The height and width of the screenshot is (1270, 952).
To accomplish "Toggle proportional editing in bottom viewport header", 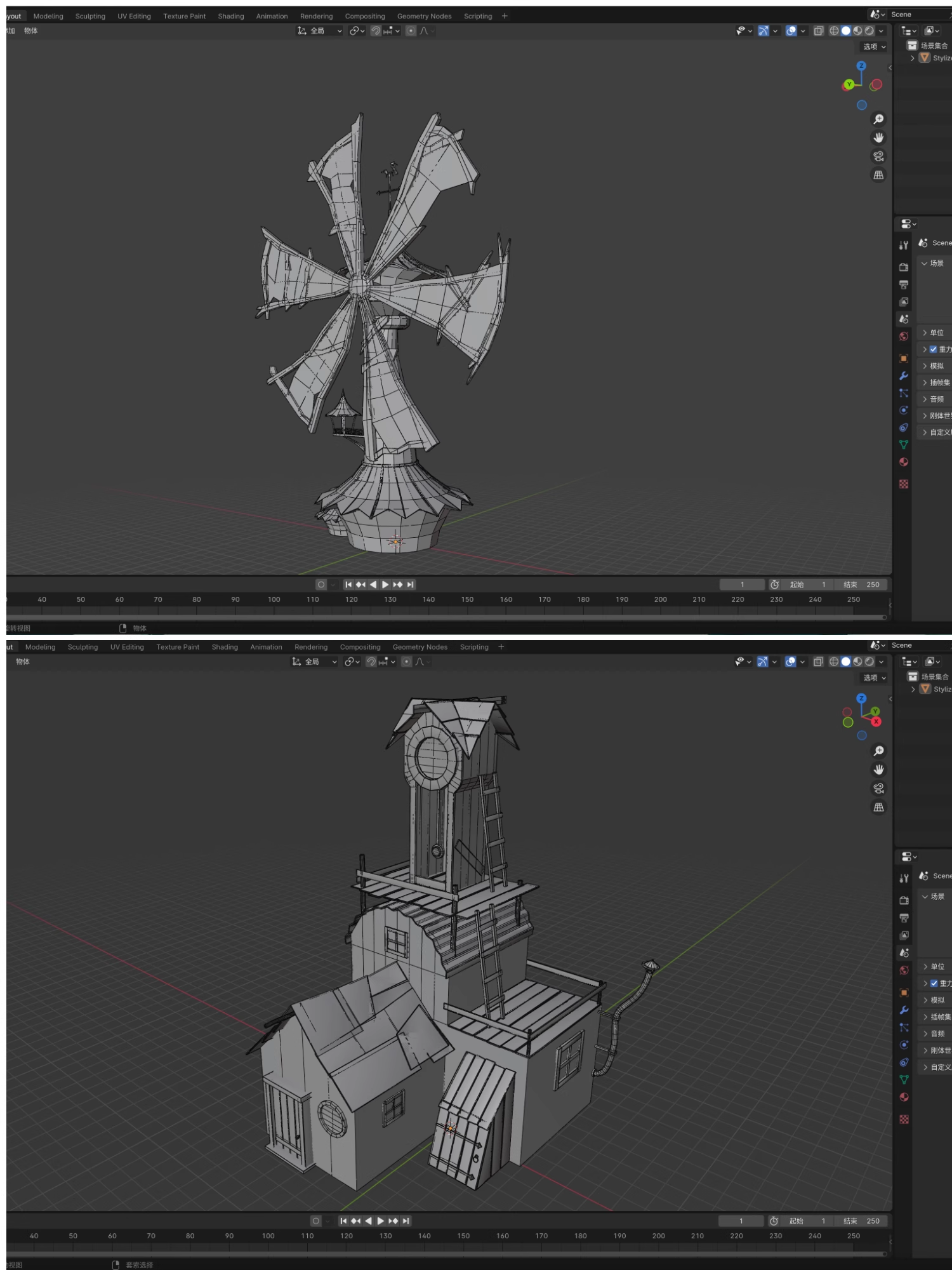I will 407,662.
